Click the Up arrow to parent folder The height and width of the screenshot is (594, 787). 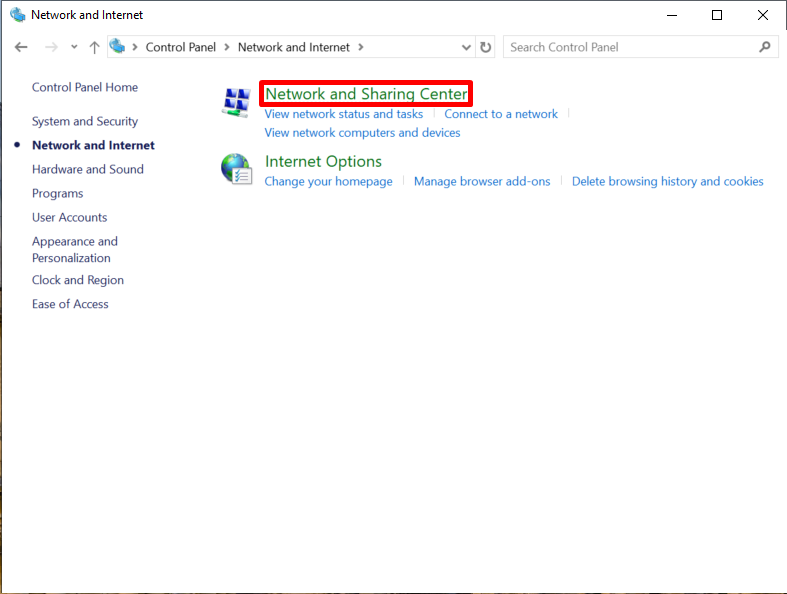click(x=94, y=47)
